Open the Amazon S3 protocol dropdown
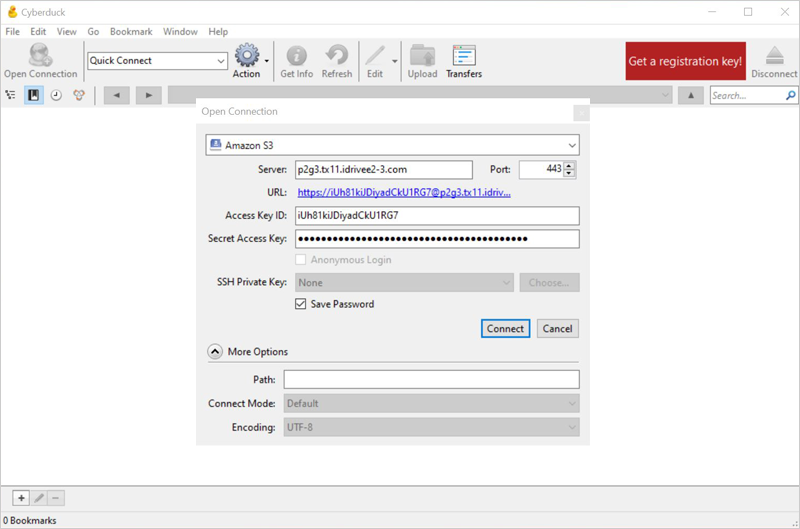The image size is (800, 529). (x=392, y=145)
